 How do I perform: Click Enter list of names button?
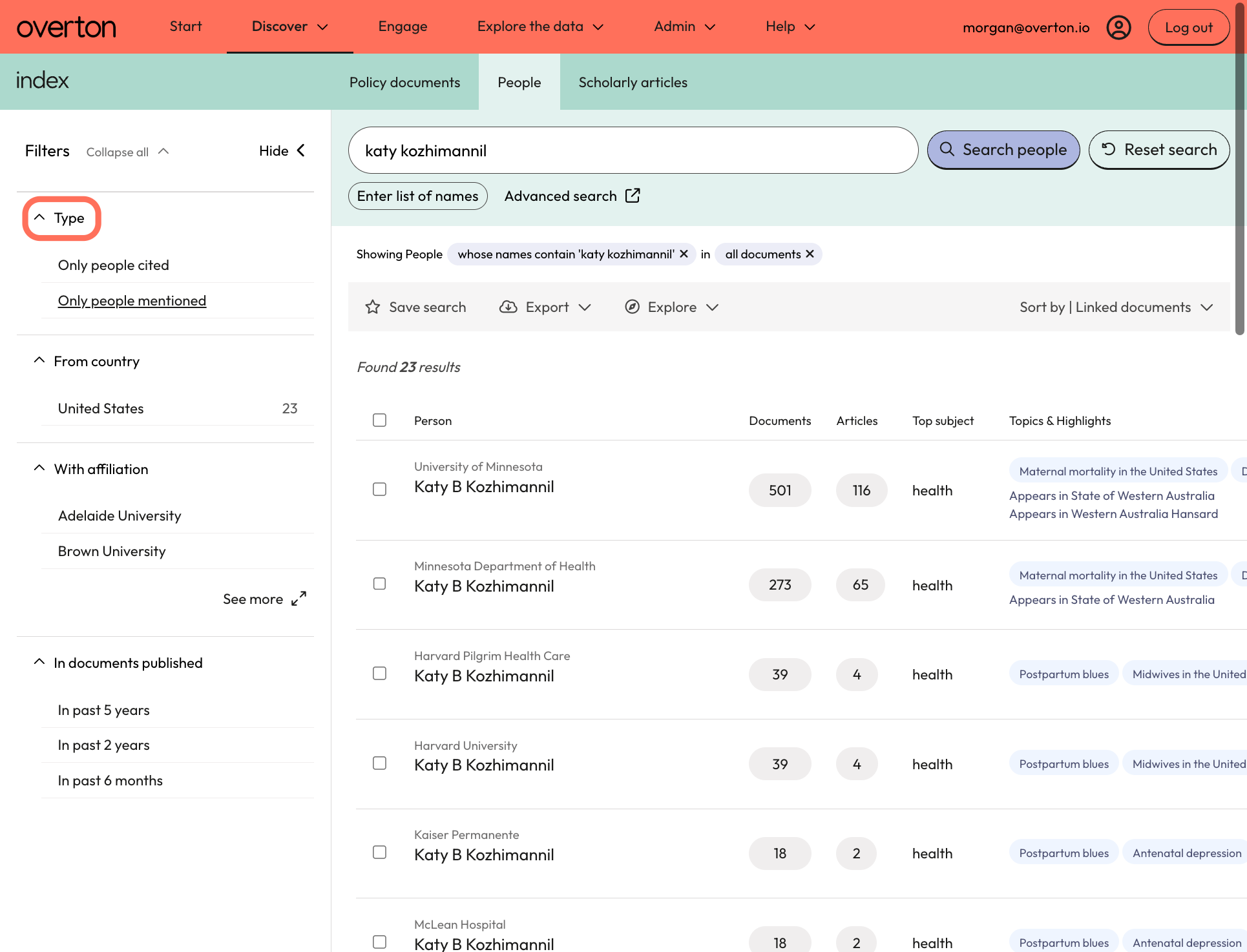(x=417, y=196)
